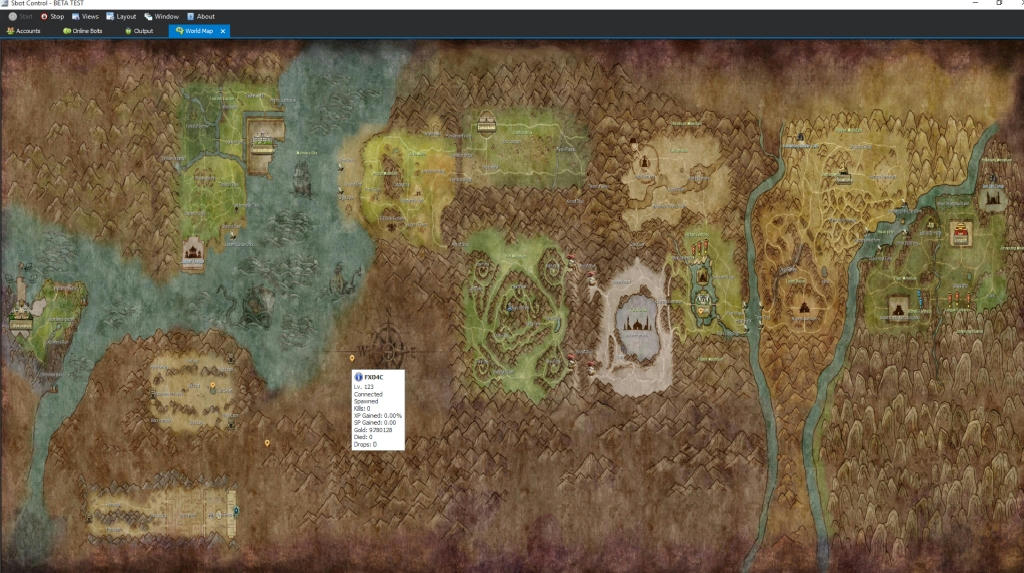Image resolution: width=1024 pixels, height=573 pixels.
Task: Restore down the Sbot Control window
Action: pos(999,3)
